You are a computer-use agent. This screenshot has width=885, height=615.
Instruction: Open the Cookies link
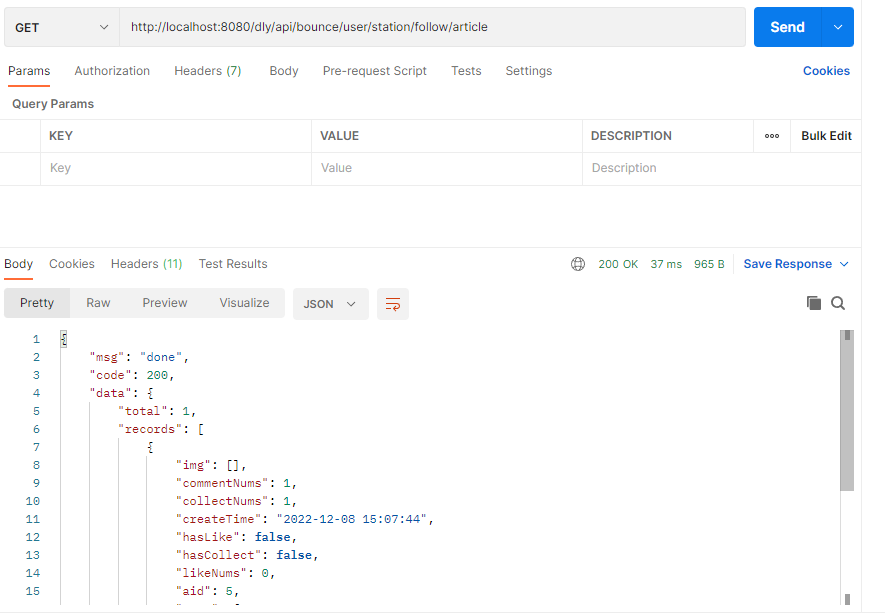[826, 71]
